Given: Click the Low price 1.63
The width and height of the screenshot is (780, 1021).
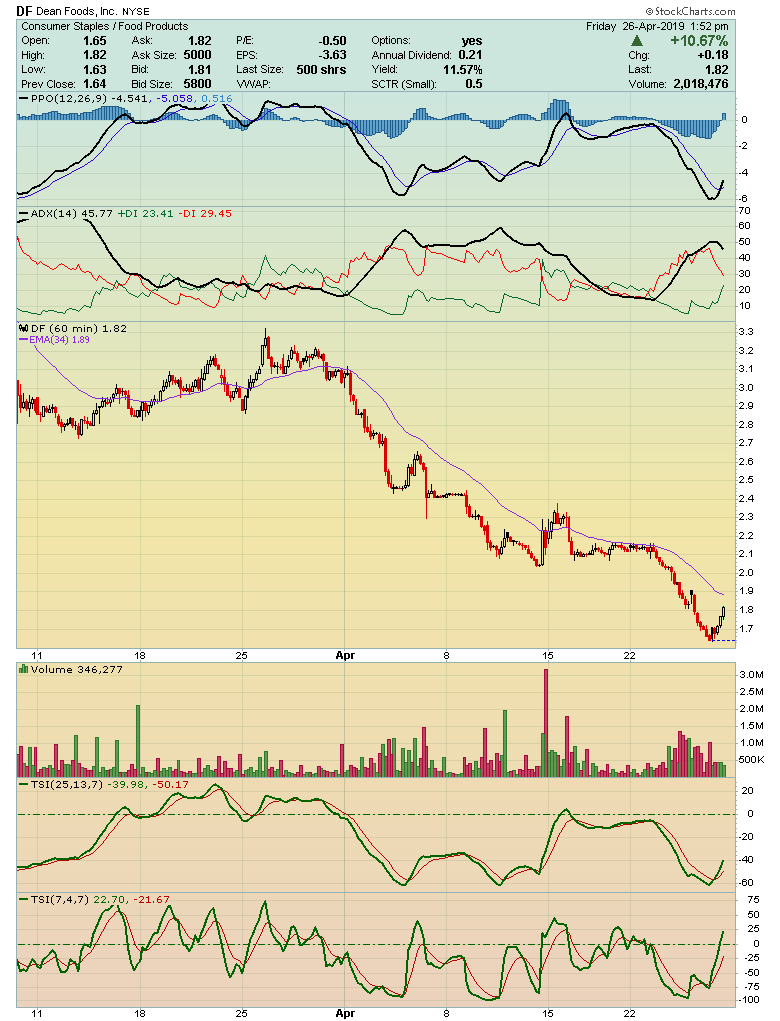Looking at the screenshot, I should click(94, 70).
